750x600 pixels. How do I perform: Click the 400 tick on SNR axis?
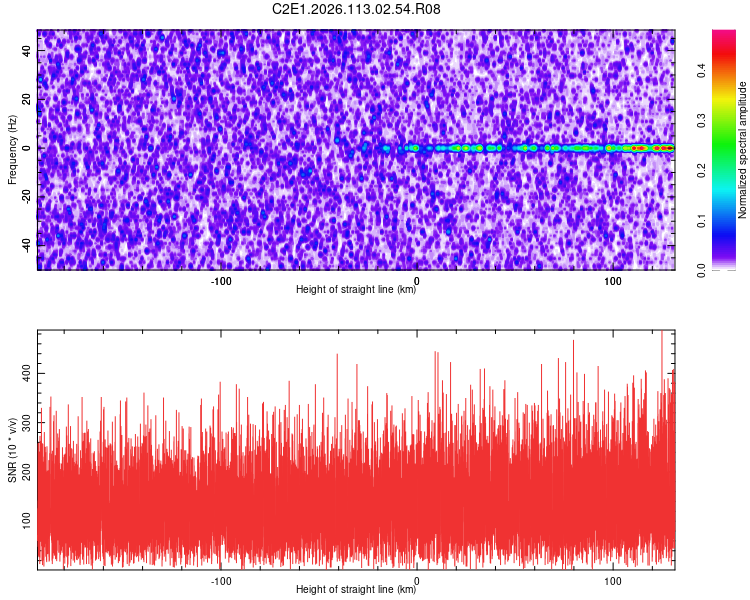pyautogui.click(x=27, y=372)
